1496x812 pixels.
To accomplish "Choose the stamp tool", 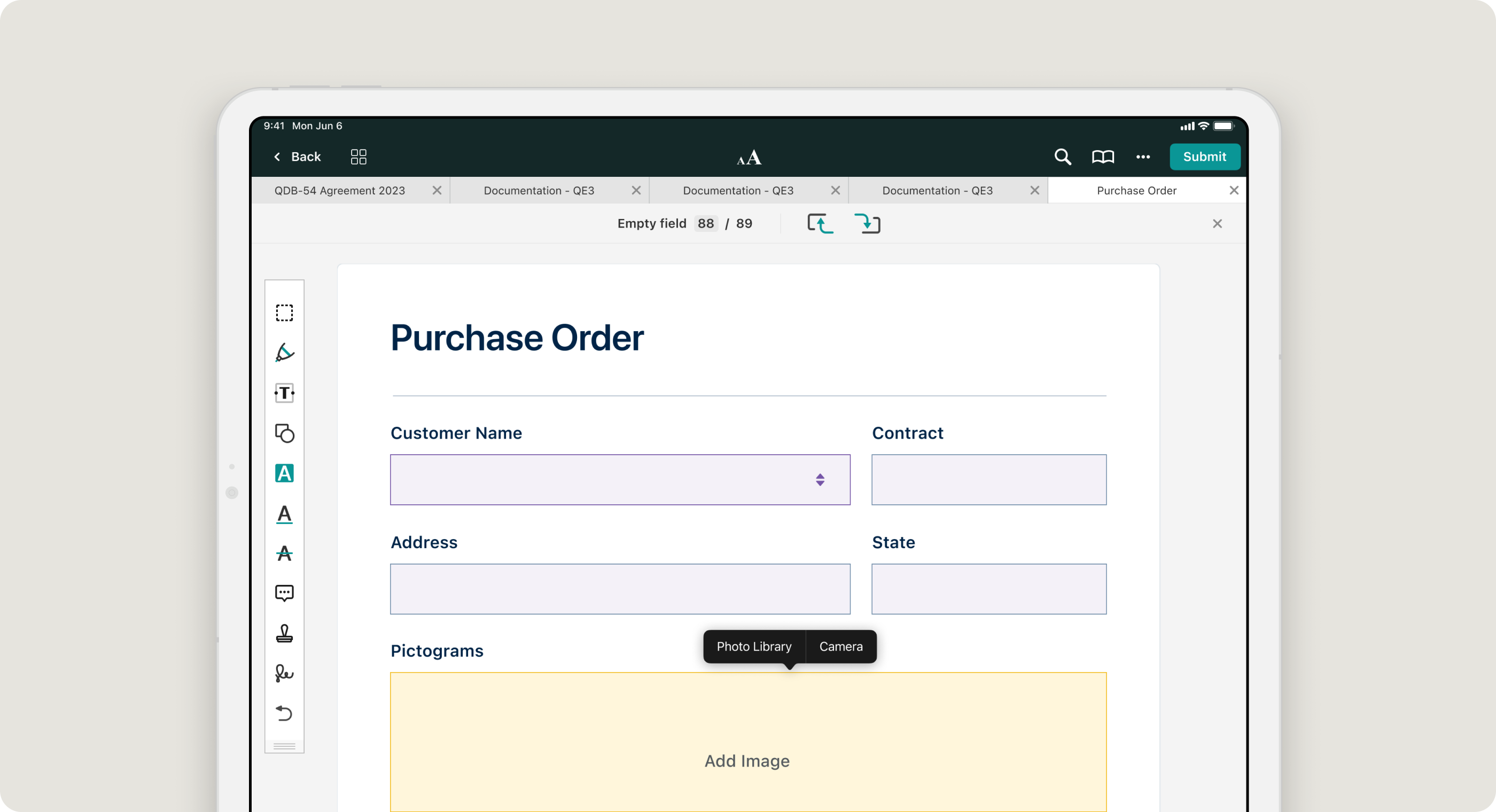I will click(284, 633).
